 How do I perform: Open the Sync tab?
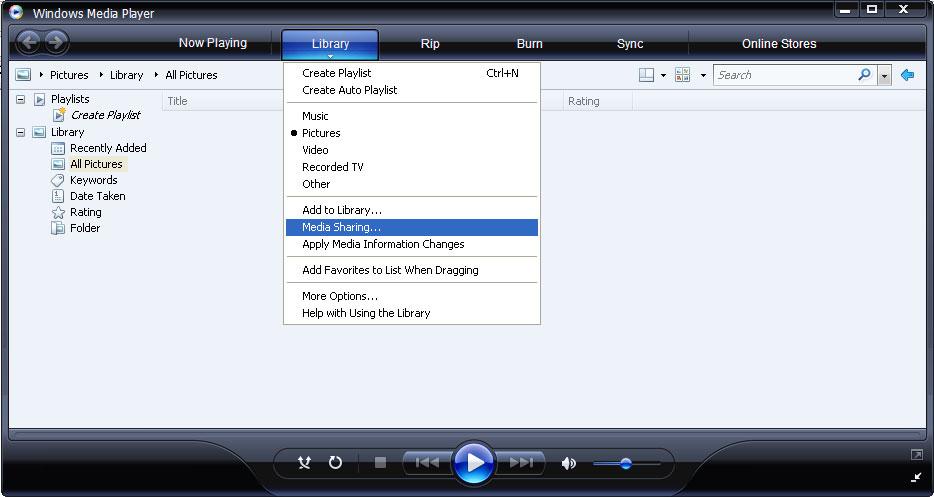point(630,44)
